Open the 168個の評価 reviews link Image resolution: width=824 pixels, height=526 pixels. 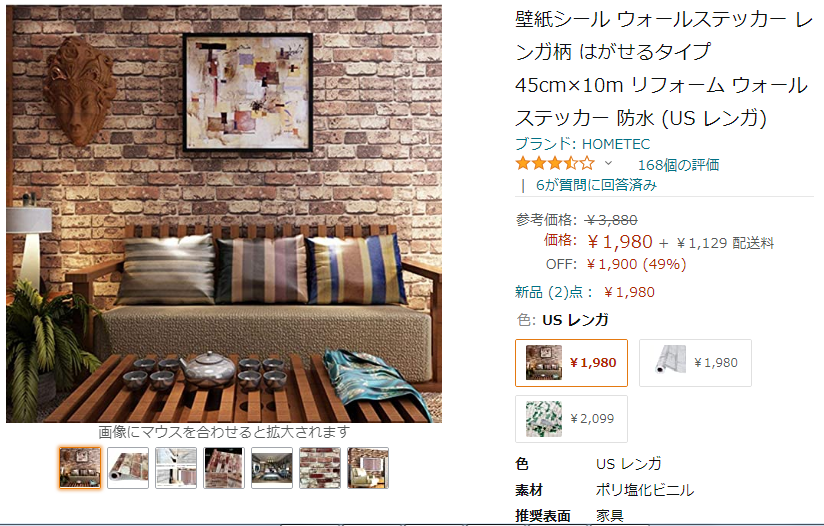(x=678, y=165)
